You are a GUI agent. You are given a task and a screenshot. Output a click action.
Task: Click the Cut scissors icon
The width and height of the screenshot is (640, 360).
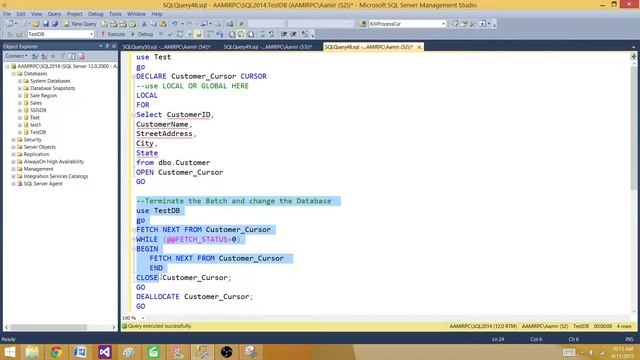(x=144, y=24)
